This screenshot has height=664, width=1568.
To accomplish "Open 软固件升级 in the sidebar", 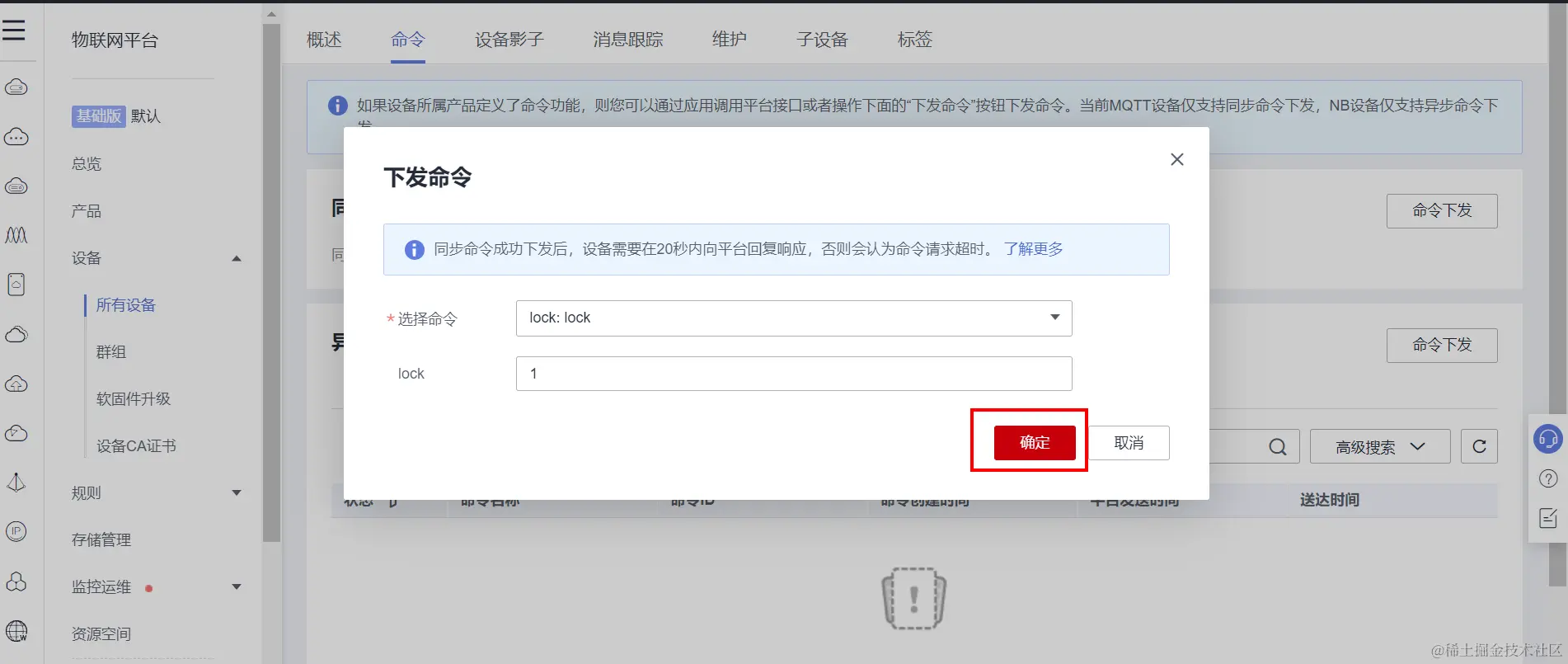I will coord(134,399).
